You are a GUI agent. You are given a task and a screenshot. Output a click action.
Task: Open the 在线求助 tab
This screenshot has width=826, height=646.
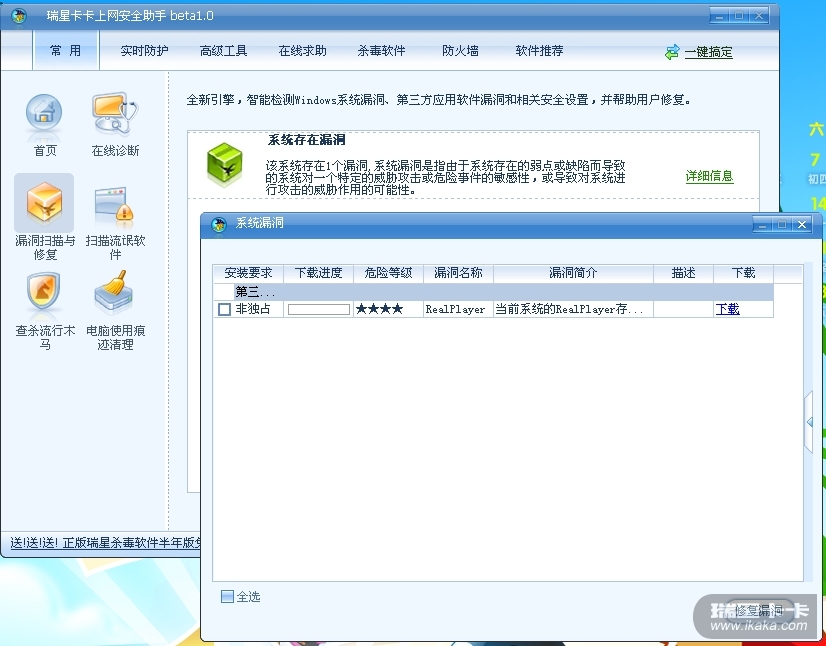click(x=302, y=51)
